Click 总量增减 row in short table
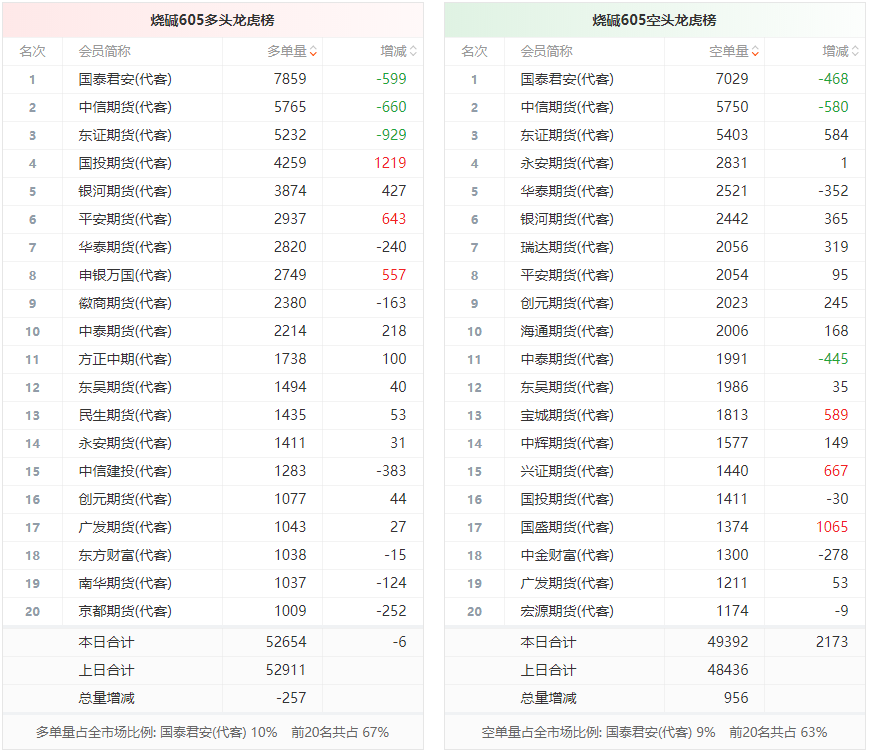The width and height of the screenshot is (870, 753). click(x=655, y=698)
